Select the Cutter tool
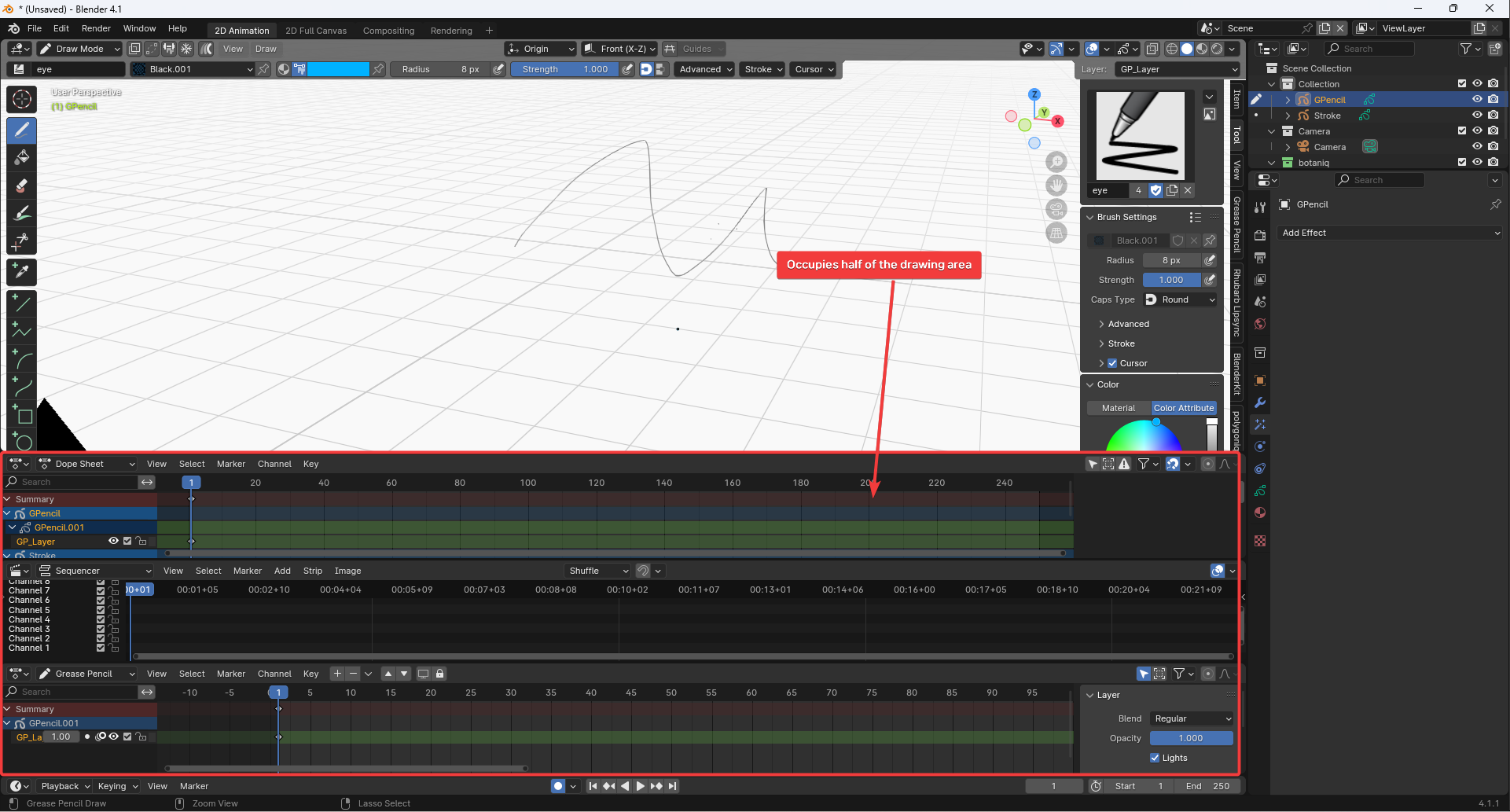 [22, 241]
